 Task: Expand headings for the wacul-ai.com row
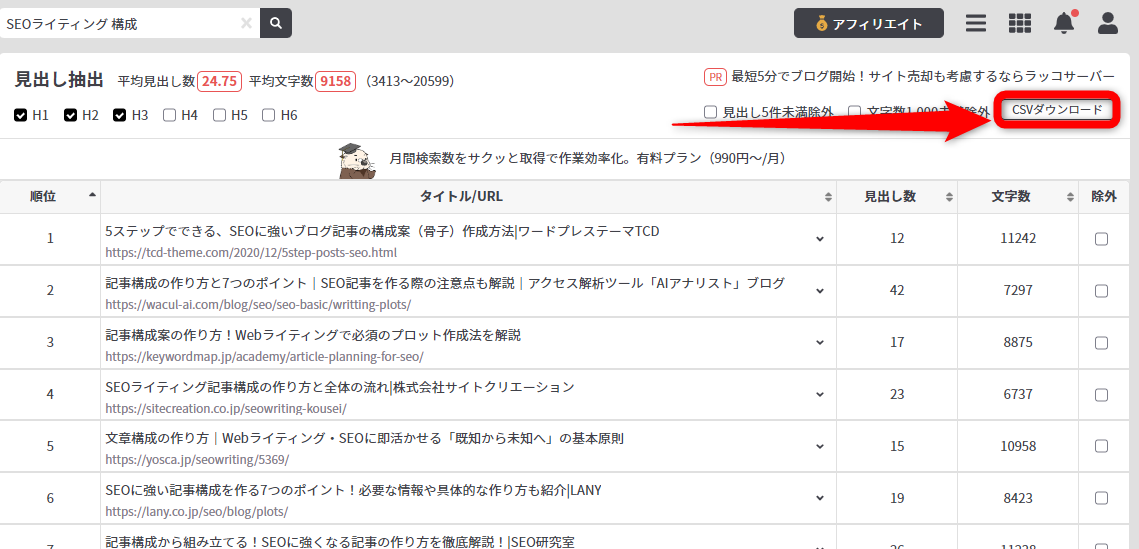coord(820,290)
